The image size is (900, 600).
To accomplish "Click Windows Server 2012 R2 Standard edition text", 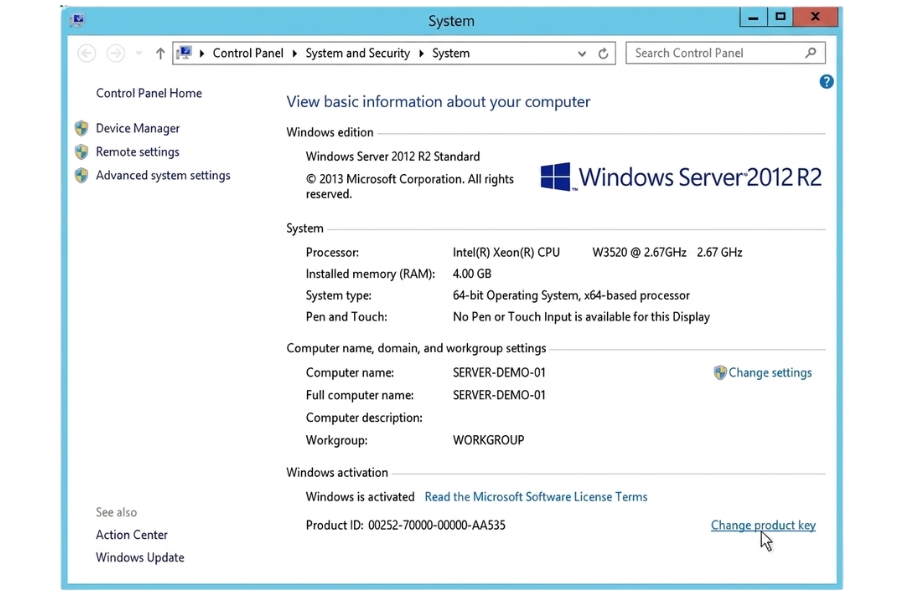I will click(x=393, y=157).
